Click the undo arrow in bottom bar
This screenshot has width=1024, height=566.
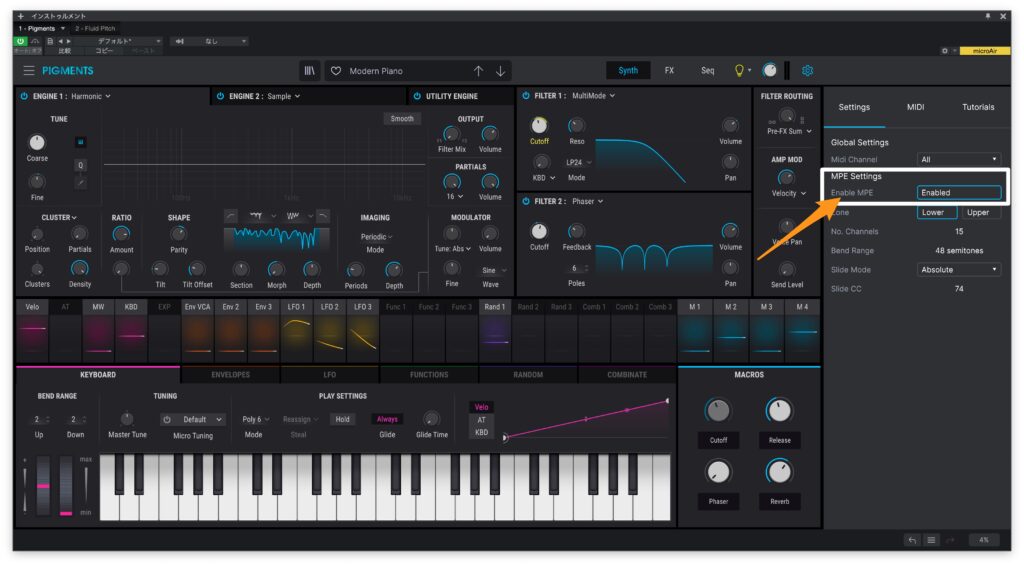tap(912, 540)
